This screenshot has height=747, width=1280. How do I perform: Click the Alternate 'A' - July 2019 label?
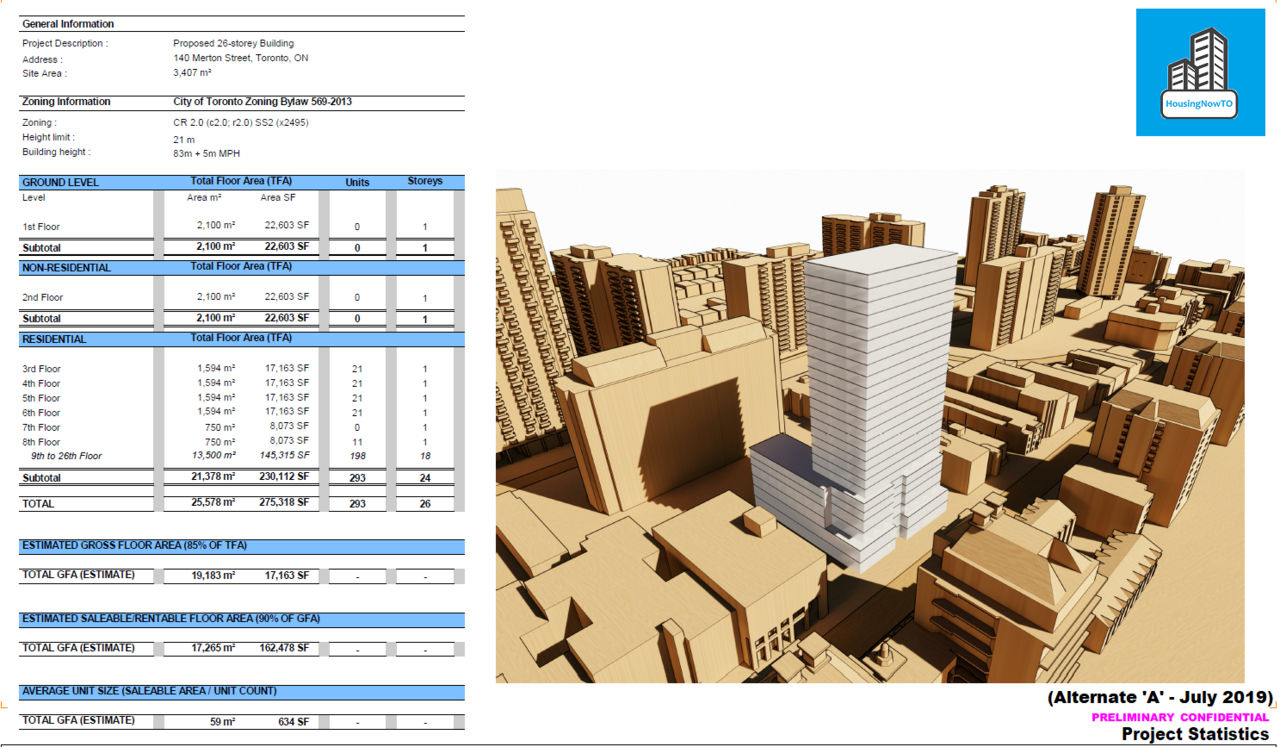1160,698
